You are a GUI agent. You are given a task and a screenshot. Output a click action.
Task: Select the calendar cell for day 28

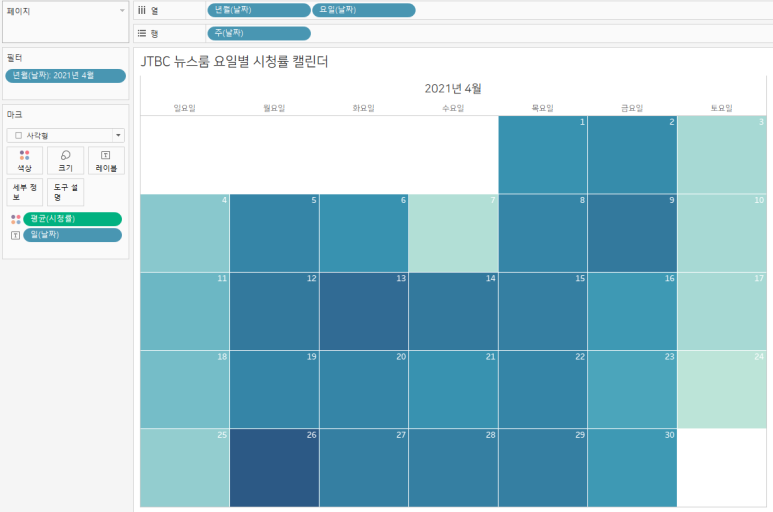453,468
